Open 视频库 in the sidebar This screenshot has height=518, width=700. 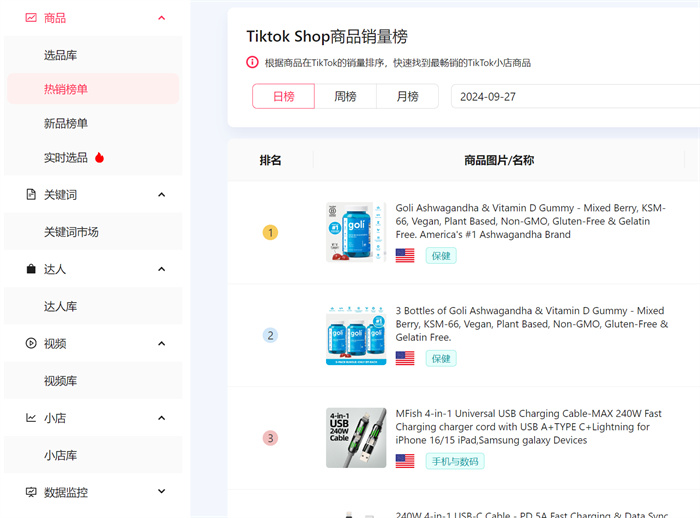click(93, 381)
